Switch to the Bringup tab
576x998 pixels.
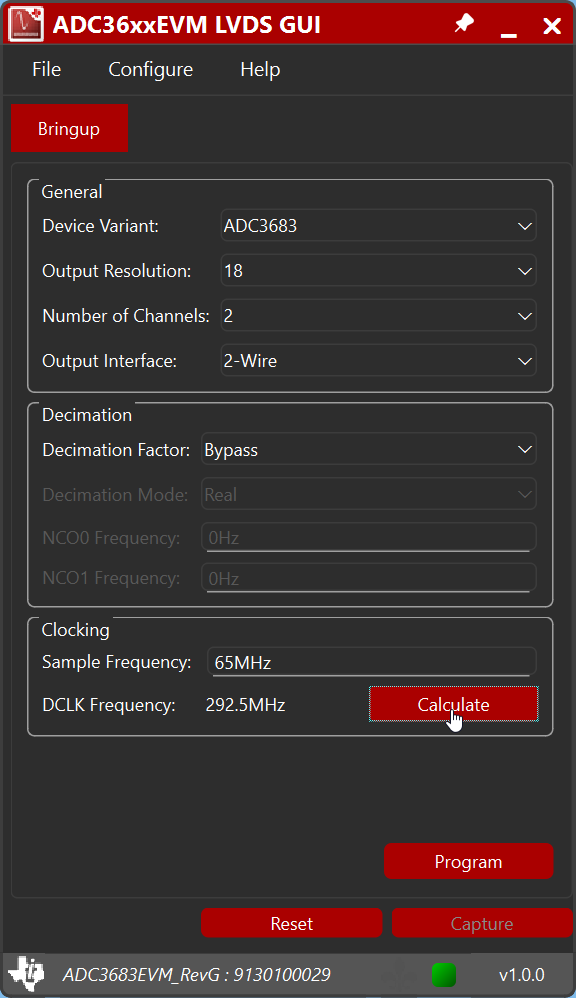[69, 128]
